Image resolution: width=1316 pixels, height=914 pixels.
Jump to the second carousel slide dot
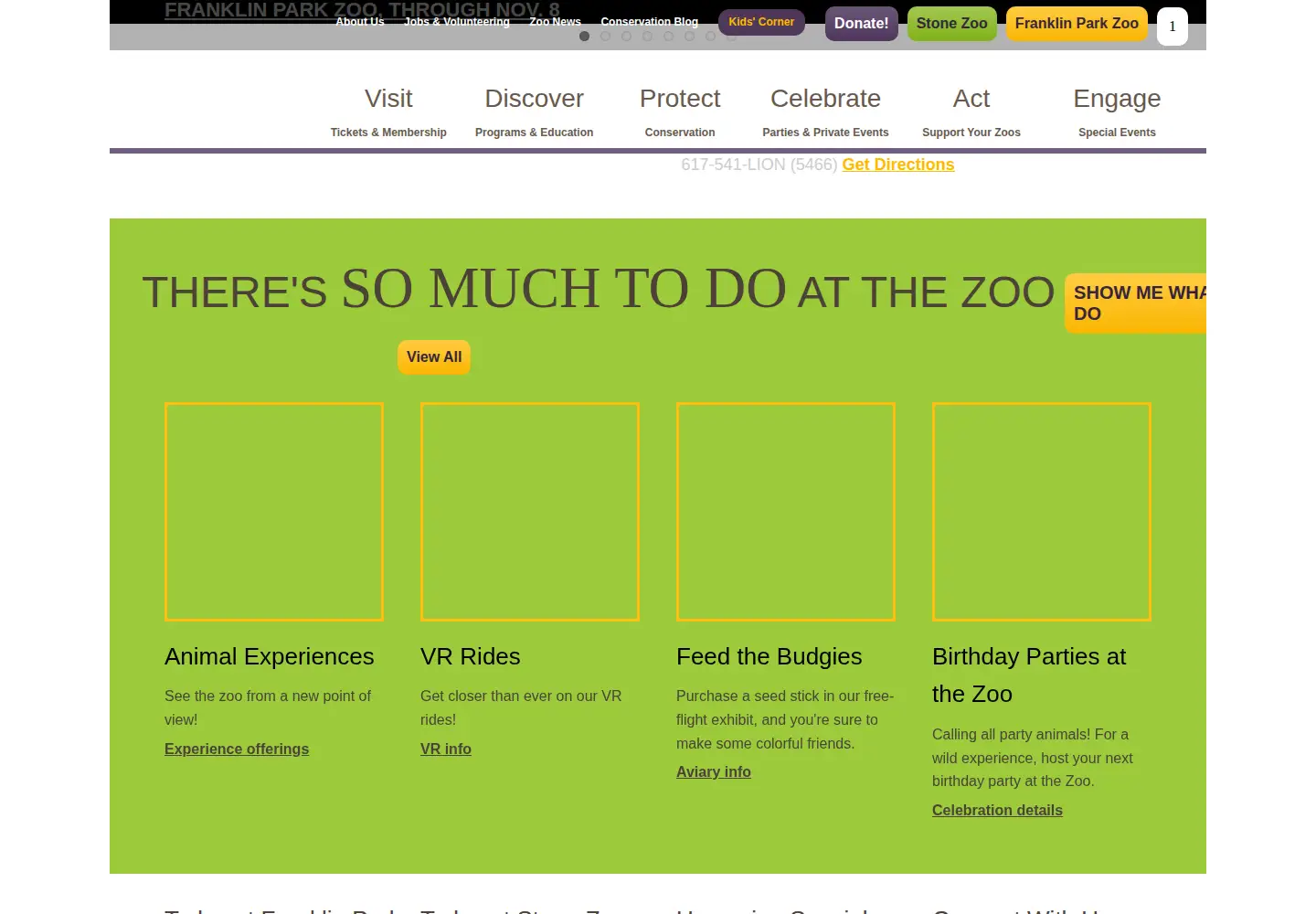pyautogui.click(x=605, y=37)
